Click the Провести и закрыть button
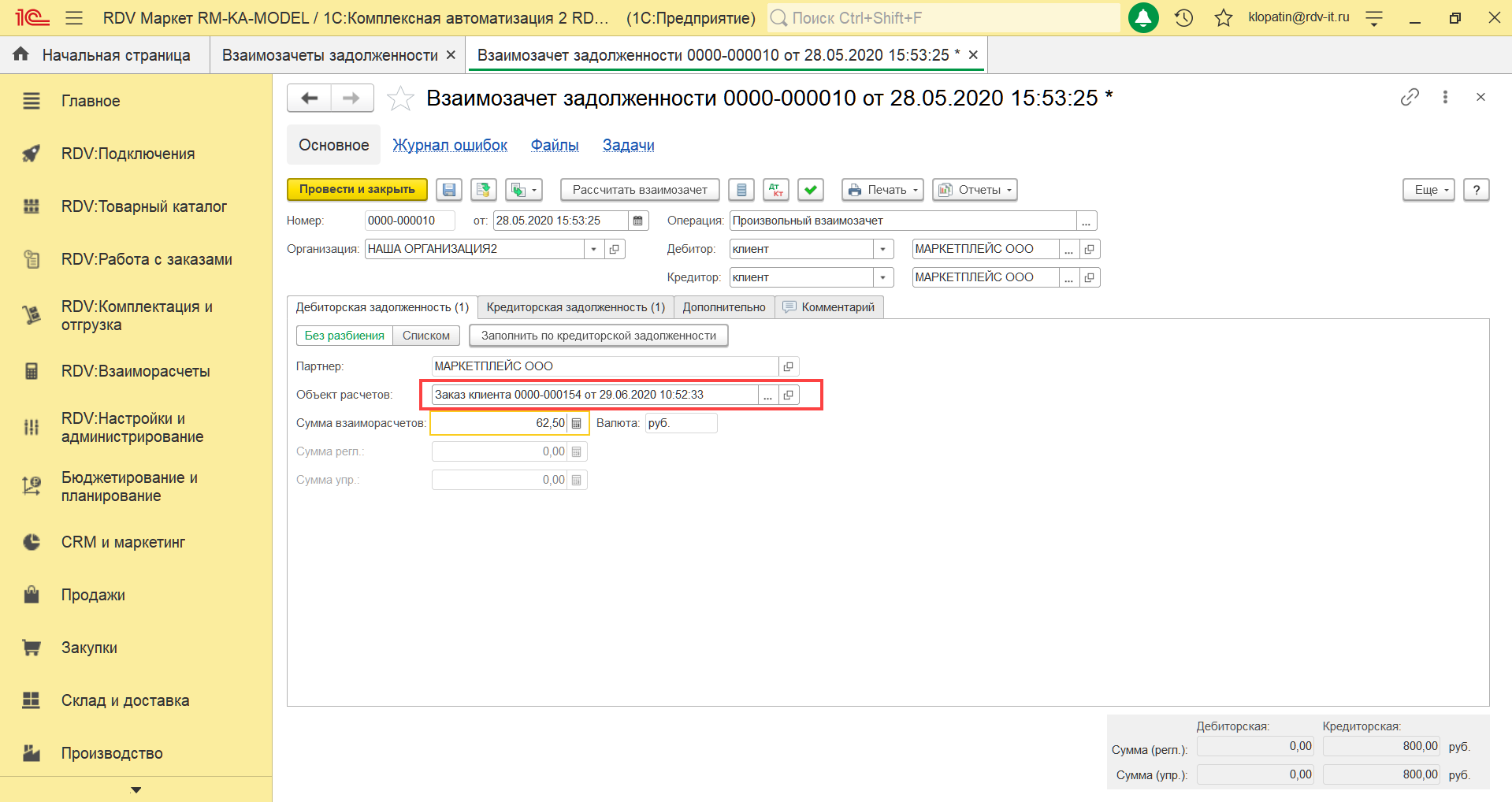This screenshot has height=802, width=1512. pos(357,190)
